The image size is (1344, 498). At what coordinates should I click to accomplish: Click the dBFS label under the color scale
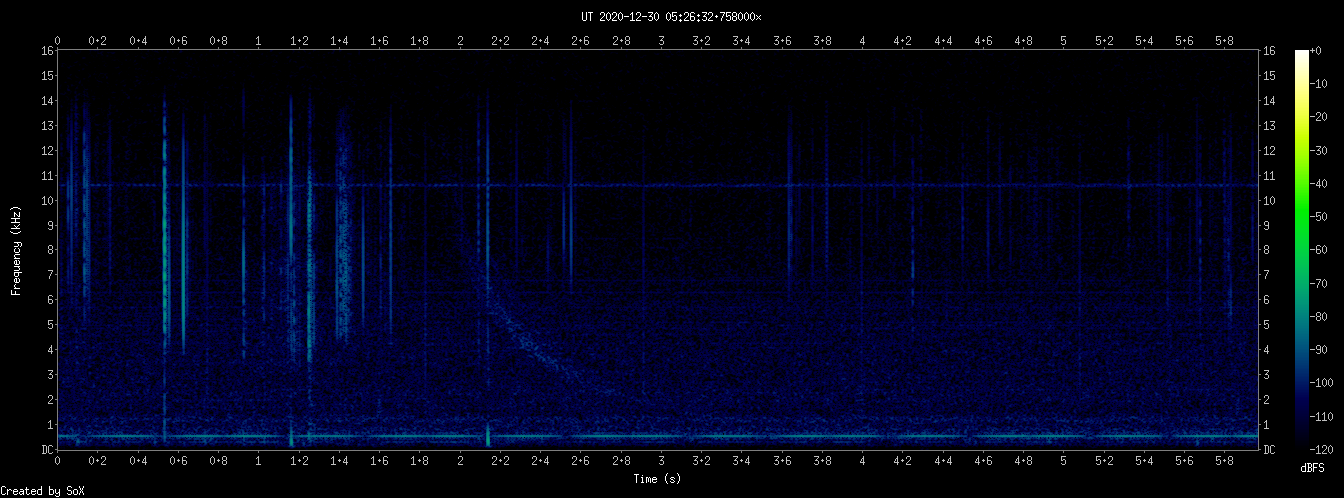[1312, 468]
